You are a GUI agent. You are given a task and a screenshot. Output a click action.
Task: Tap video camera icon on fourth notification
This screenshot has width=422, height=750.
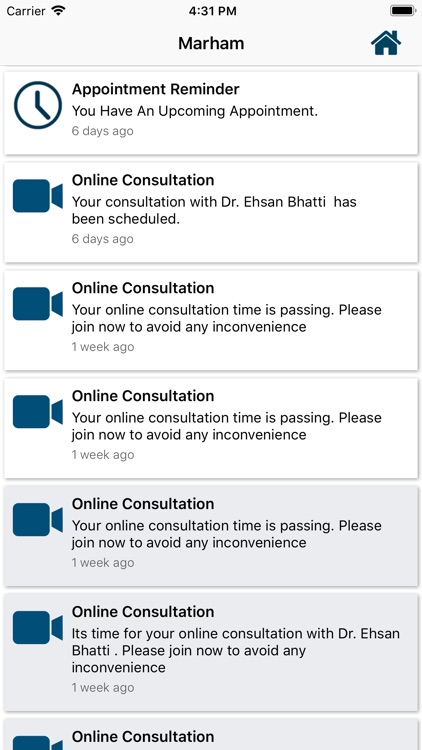(x=38, y=412)
